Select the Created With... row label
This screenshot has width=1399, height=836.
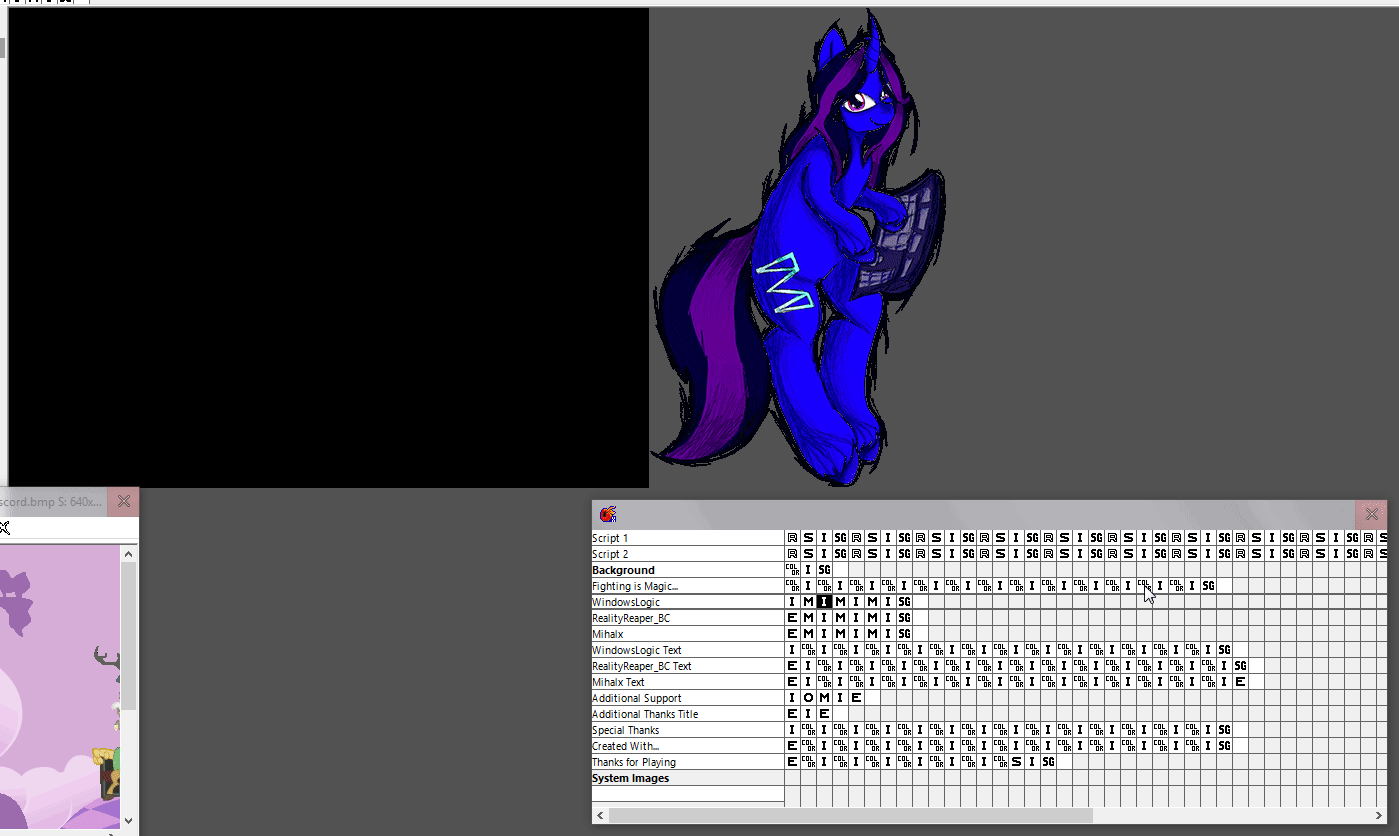coord(688,746)
